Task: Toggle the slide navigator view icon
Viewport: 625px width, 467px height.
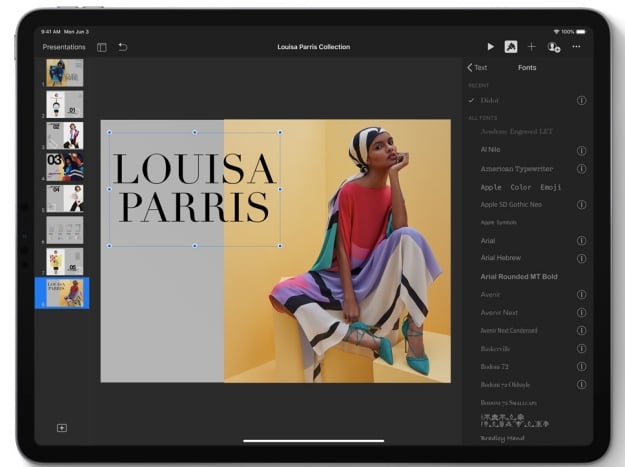Action: [102, 47]
